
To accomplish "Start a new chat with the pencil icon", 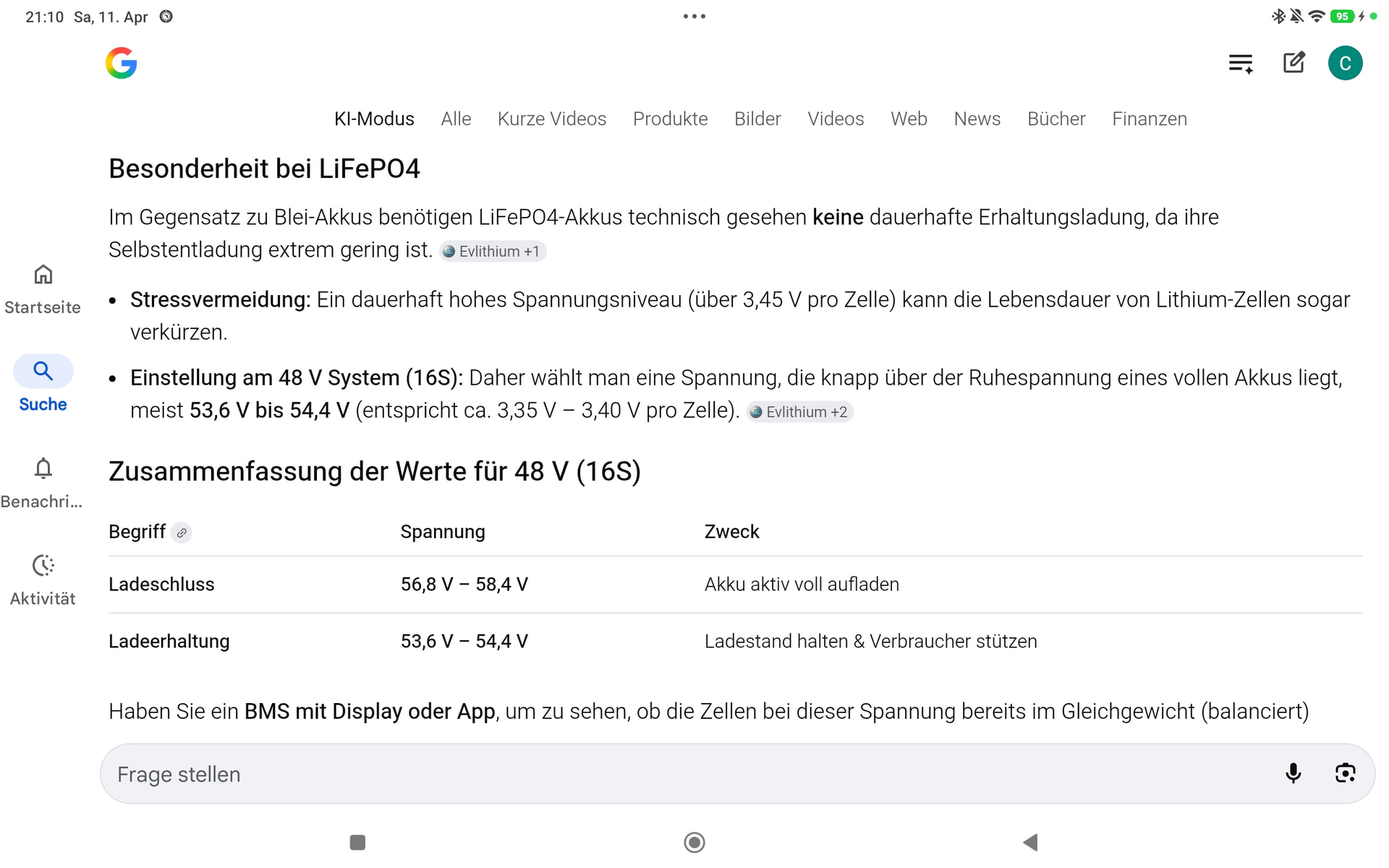I will (x=1294, y=63).
